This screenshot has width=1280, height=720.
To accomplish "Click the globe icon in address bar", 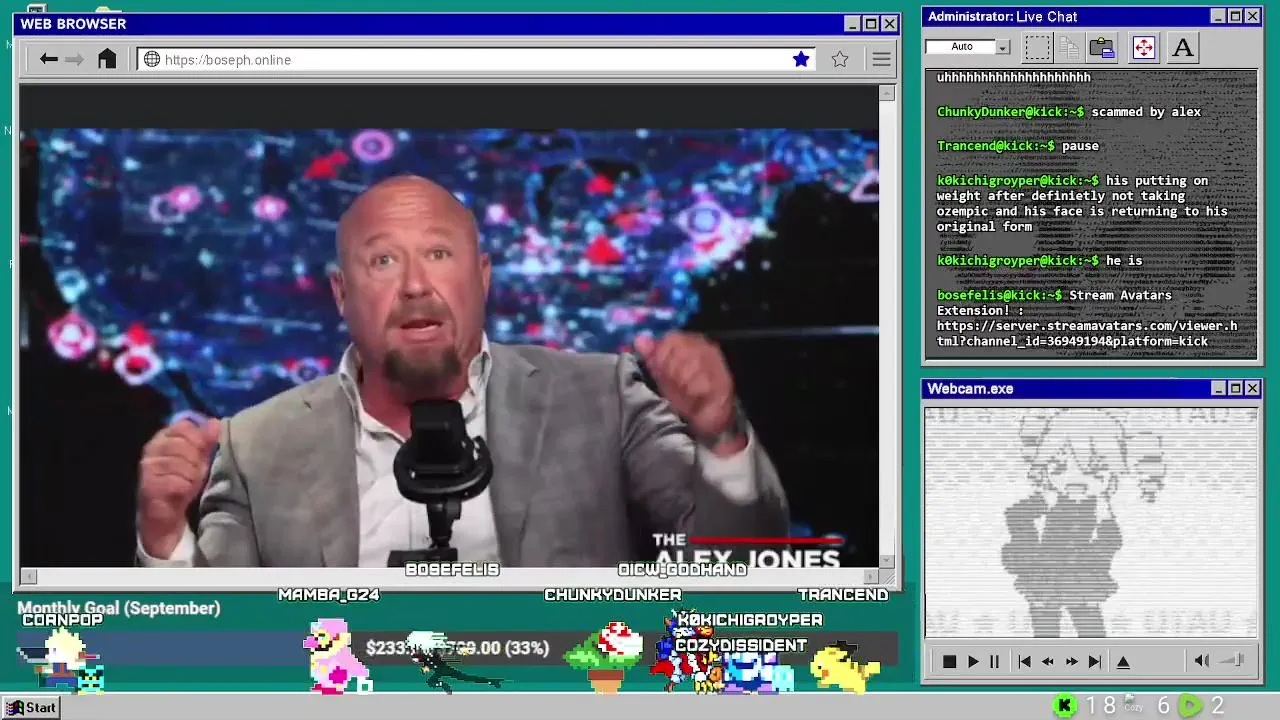I will (x=152, y=59).
